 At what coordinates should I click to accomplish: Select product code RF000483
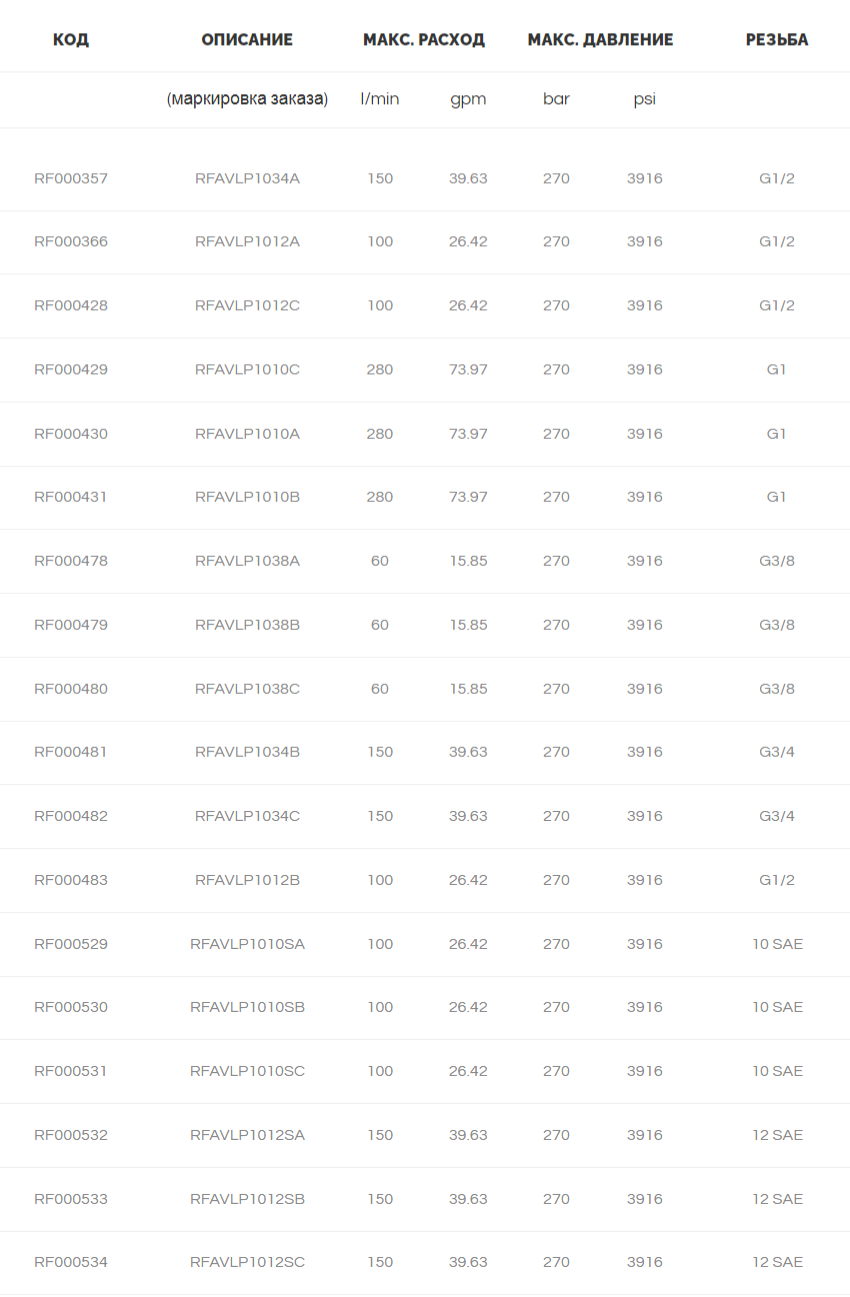click(71, 880)
